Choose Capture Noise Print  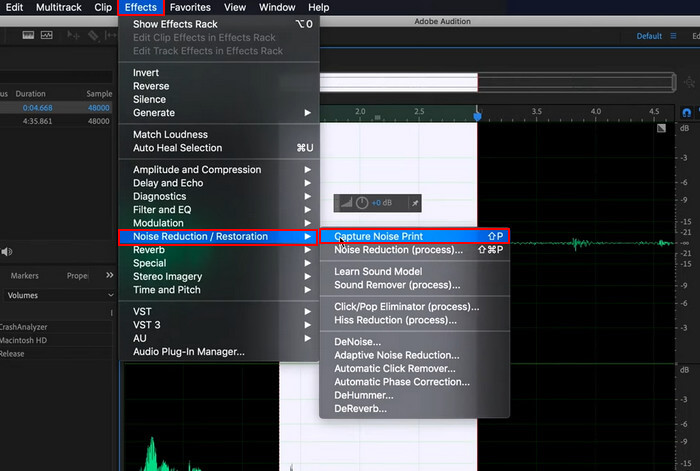point(415,236)
